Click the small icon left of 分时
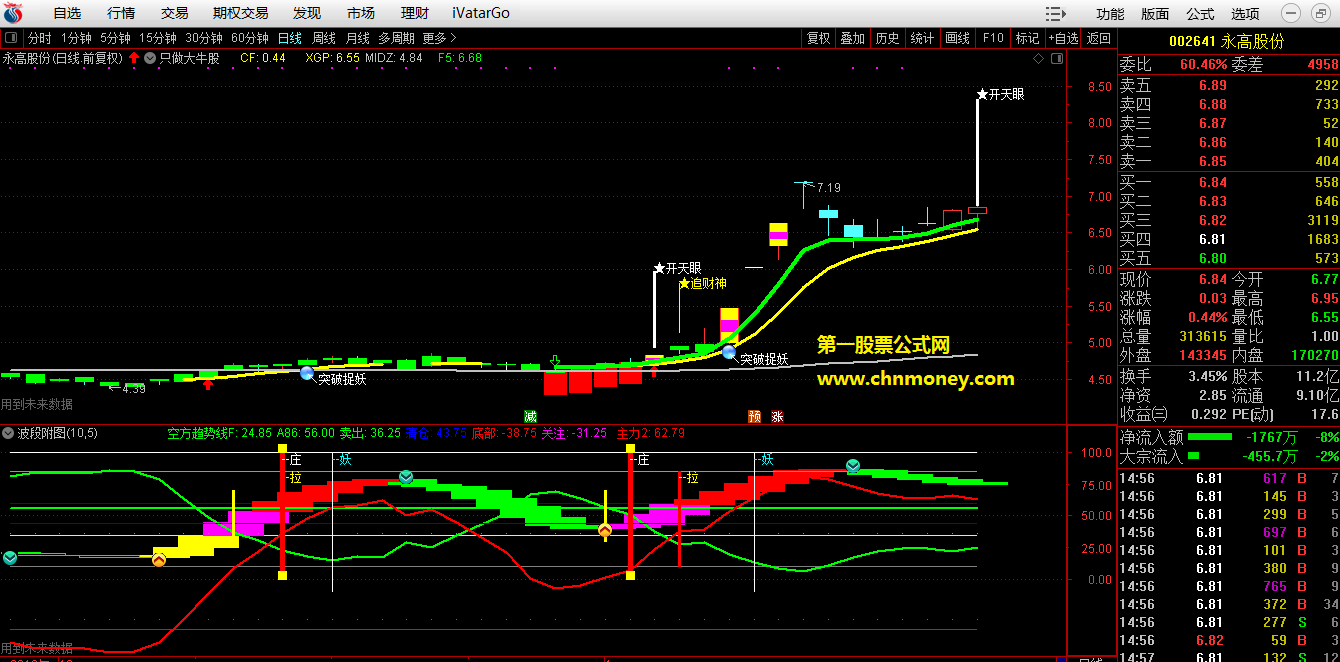 point(12,38)
